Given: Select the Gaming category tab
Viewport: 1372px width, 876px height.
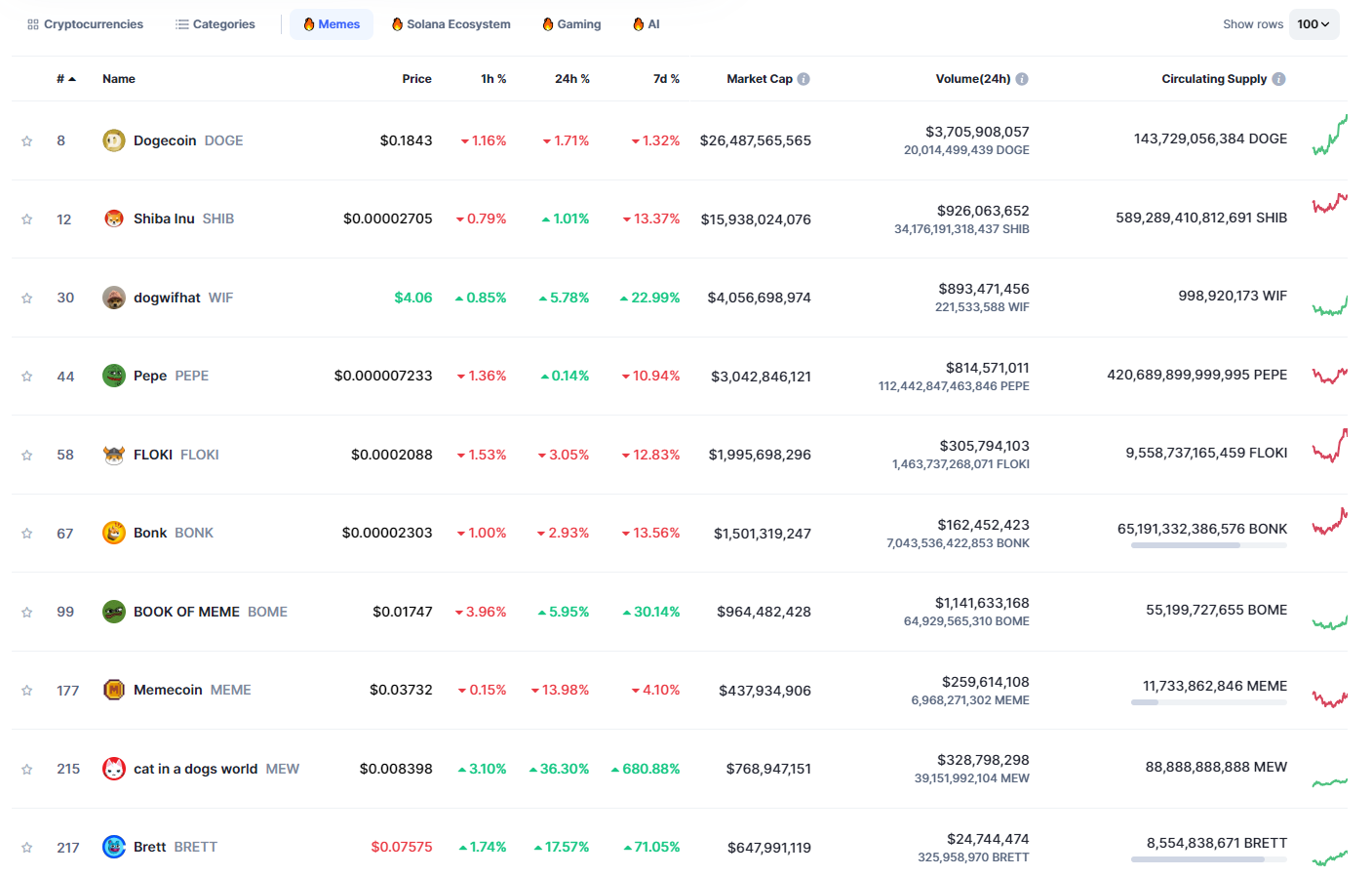Looking at the screenshot, I should point(571,24).
